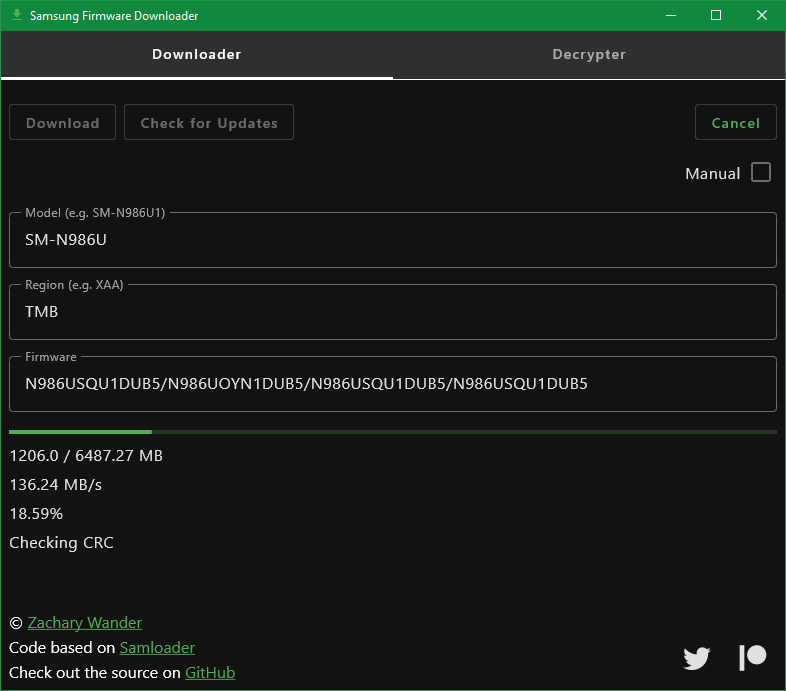This screenshot has width=786, height=691.
Task: Maximize the Samsung Firmware Downloader window
Action: coord(716,16)
